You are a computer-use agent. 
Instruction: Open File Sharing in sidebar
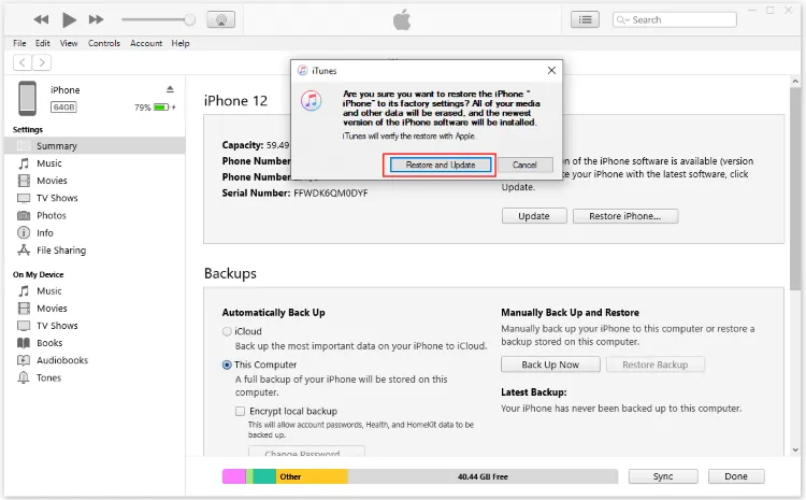tap(61, 251)
